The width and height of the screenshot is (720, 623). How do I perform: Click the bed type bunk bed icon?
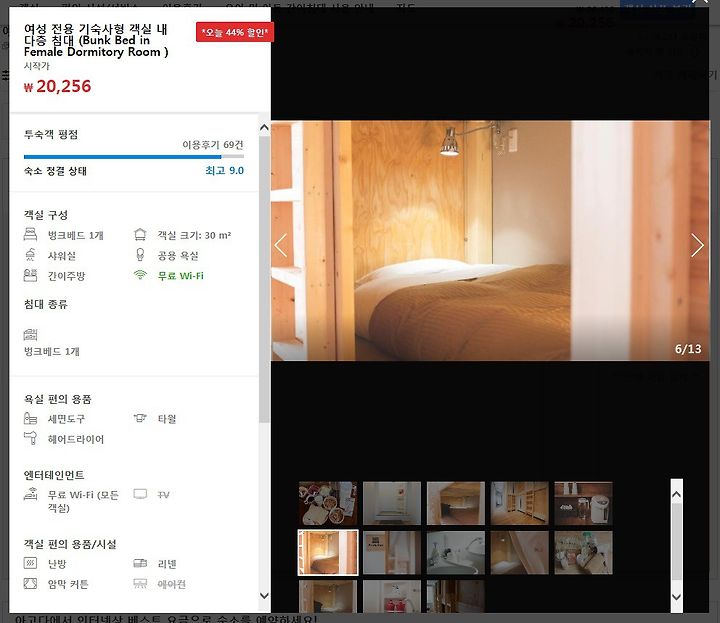tap(30, 335)
